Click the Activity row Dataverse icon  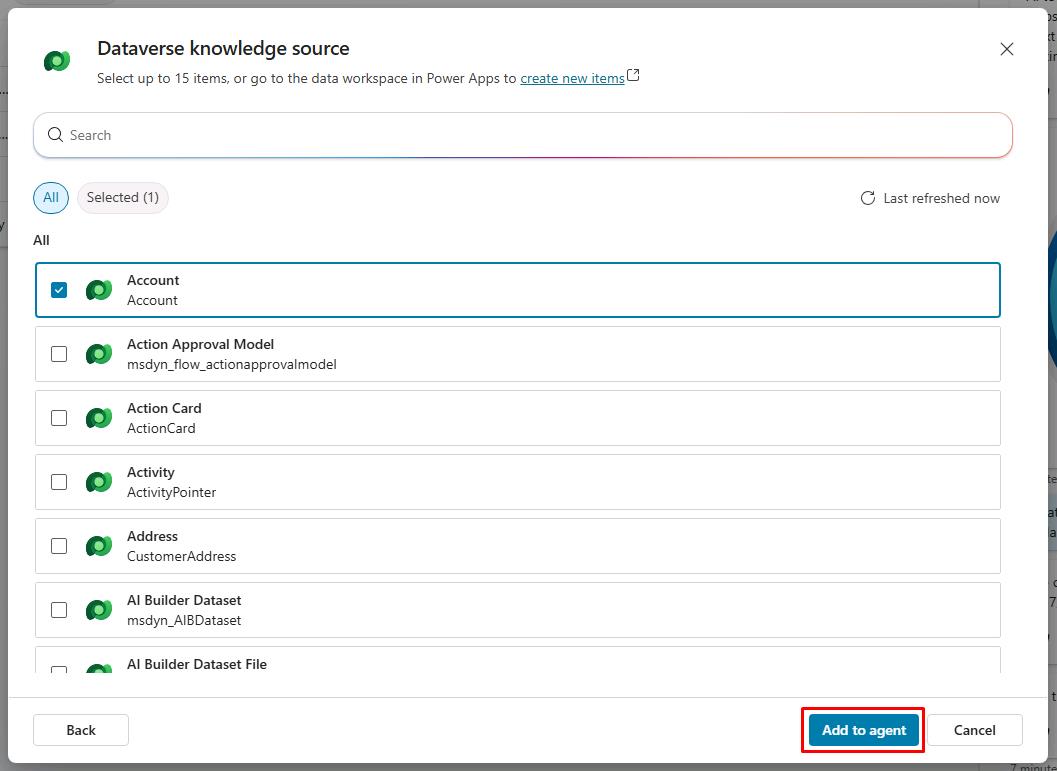coord(98,482)
